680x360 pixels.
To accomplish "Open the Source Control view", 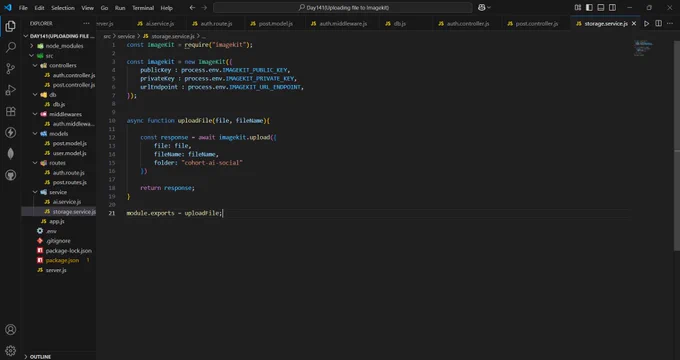I will (x=10, y=69).
